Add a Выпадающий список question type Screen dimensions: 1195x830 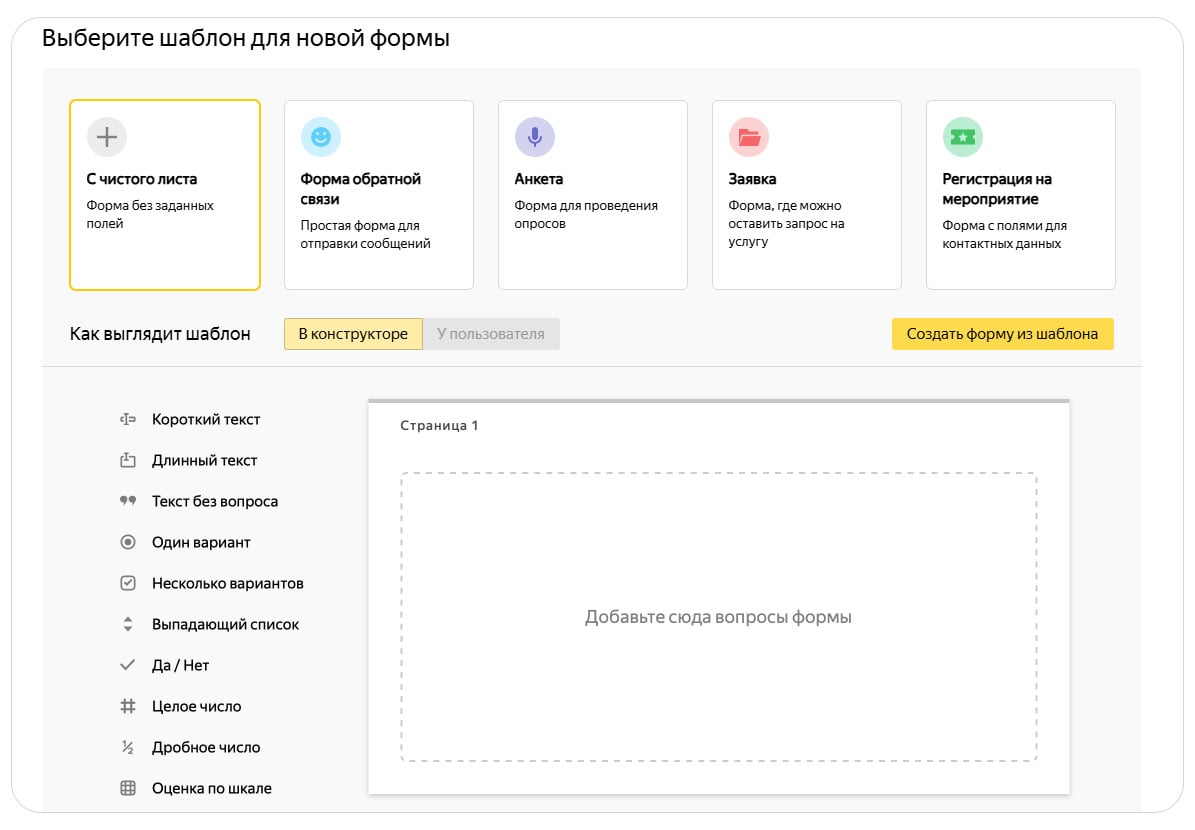pyautogui.click(x=127, y=624)
